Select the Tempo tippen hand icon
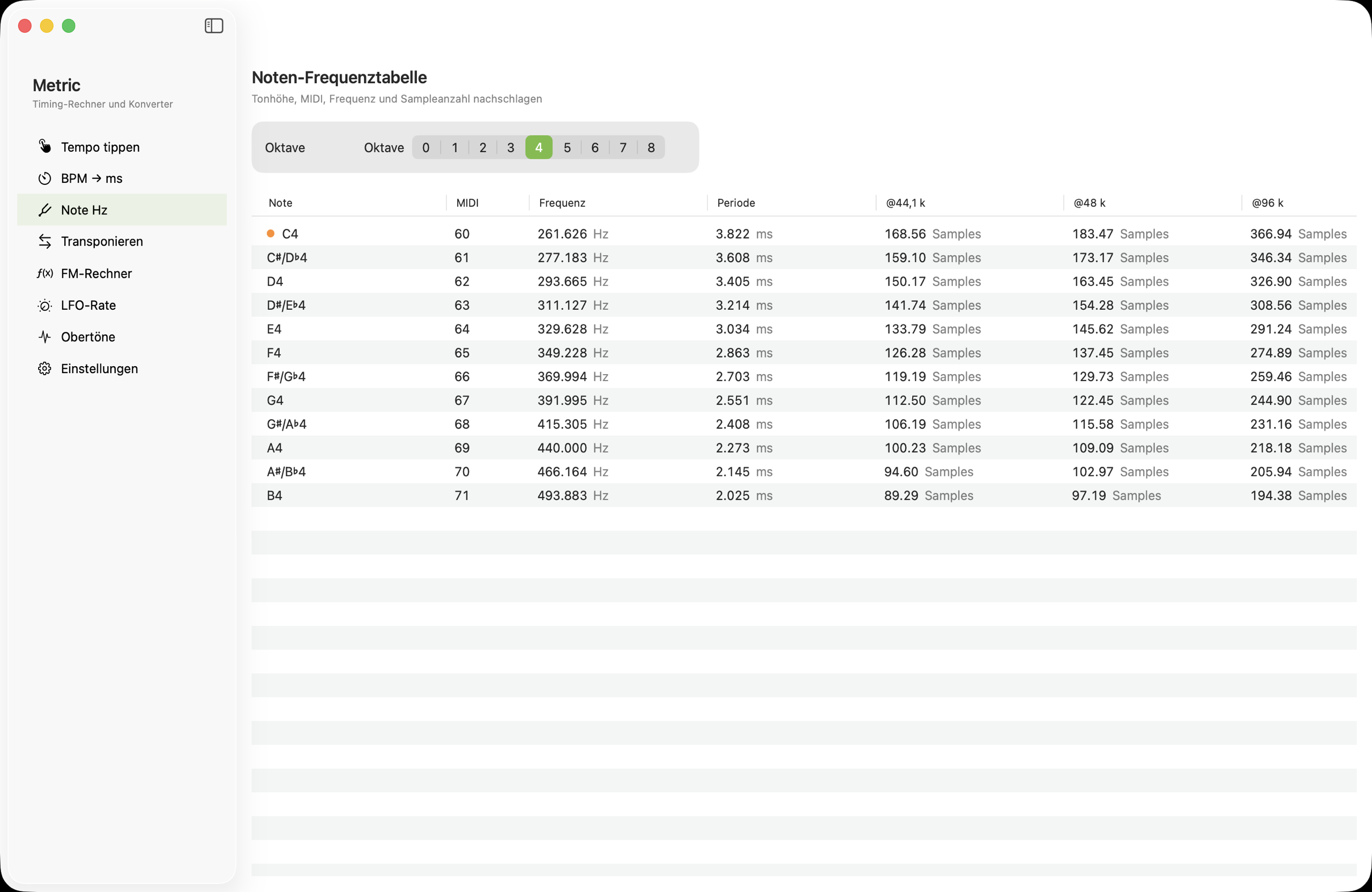Image resolution: width=1372 pixels, height=892 pixels. click(45, 146)
